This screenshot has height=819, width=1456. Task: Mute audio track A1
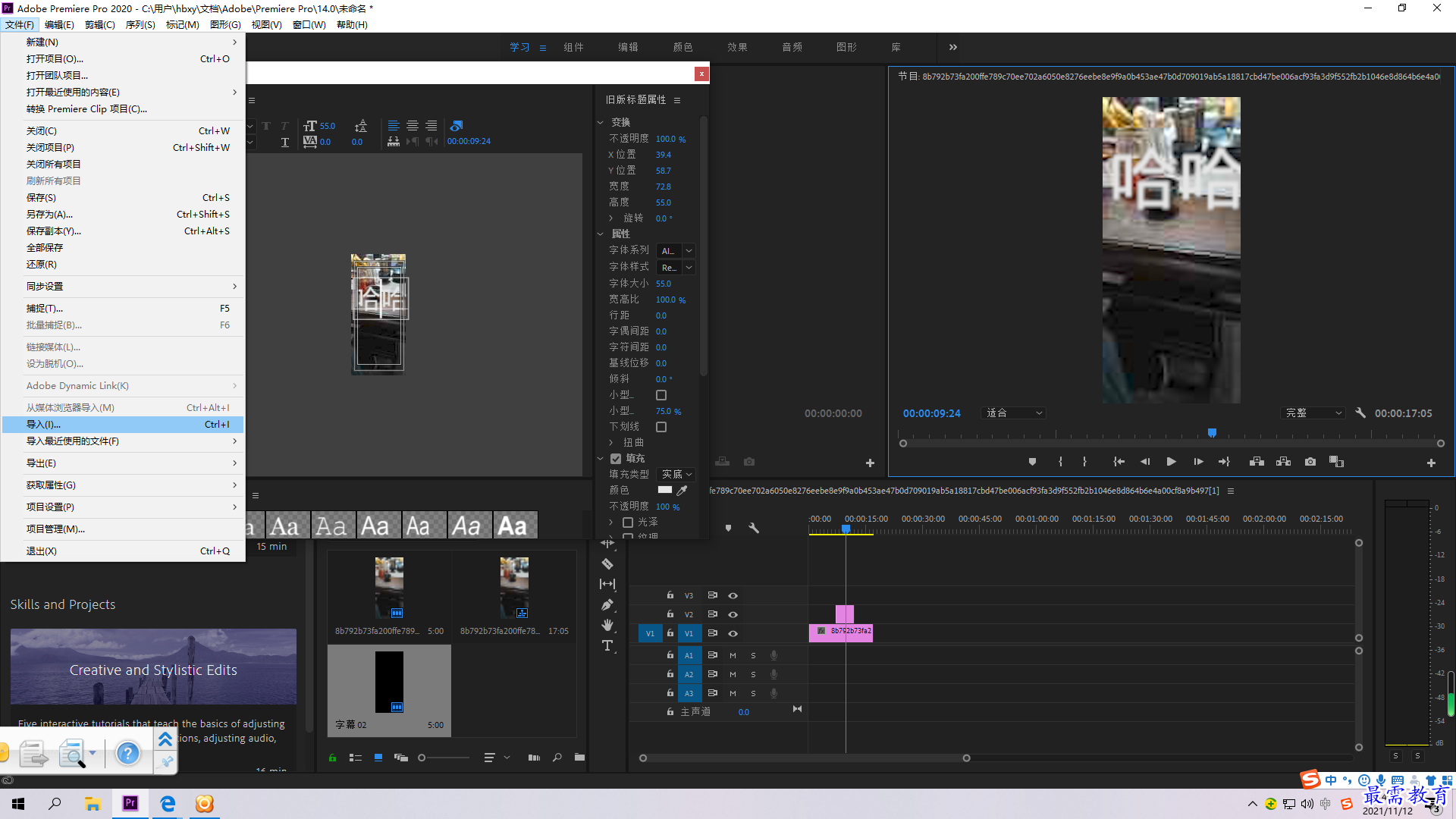[733, 655]
